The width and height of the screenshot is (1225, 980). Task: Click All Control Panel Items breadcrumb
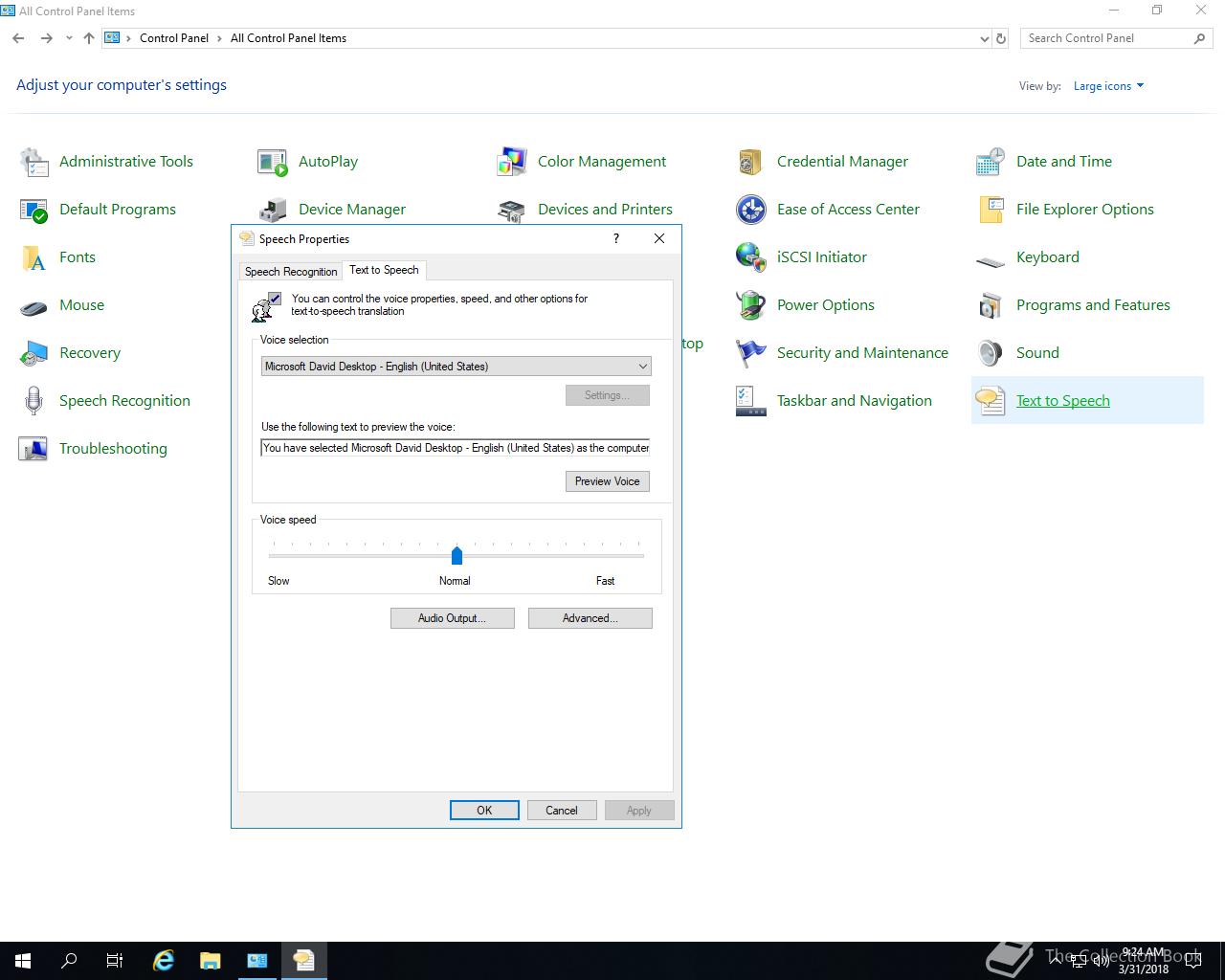[x=288, y=38]
